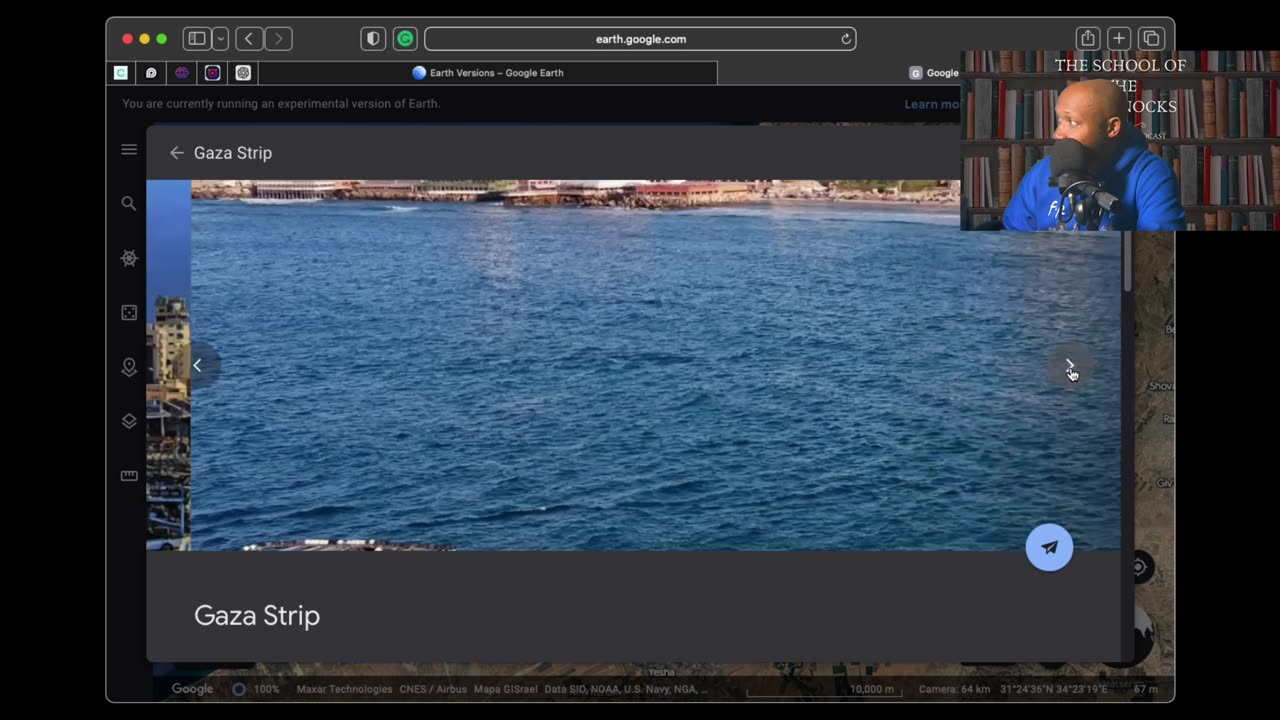
Task: Open first pinned tab with C icon
Action: 121,73
